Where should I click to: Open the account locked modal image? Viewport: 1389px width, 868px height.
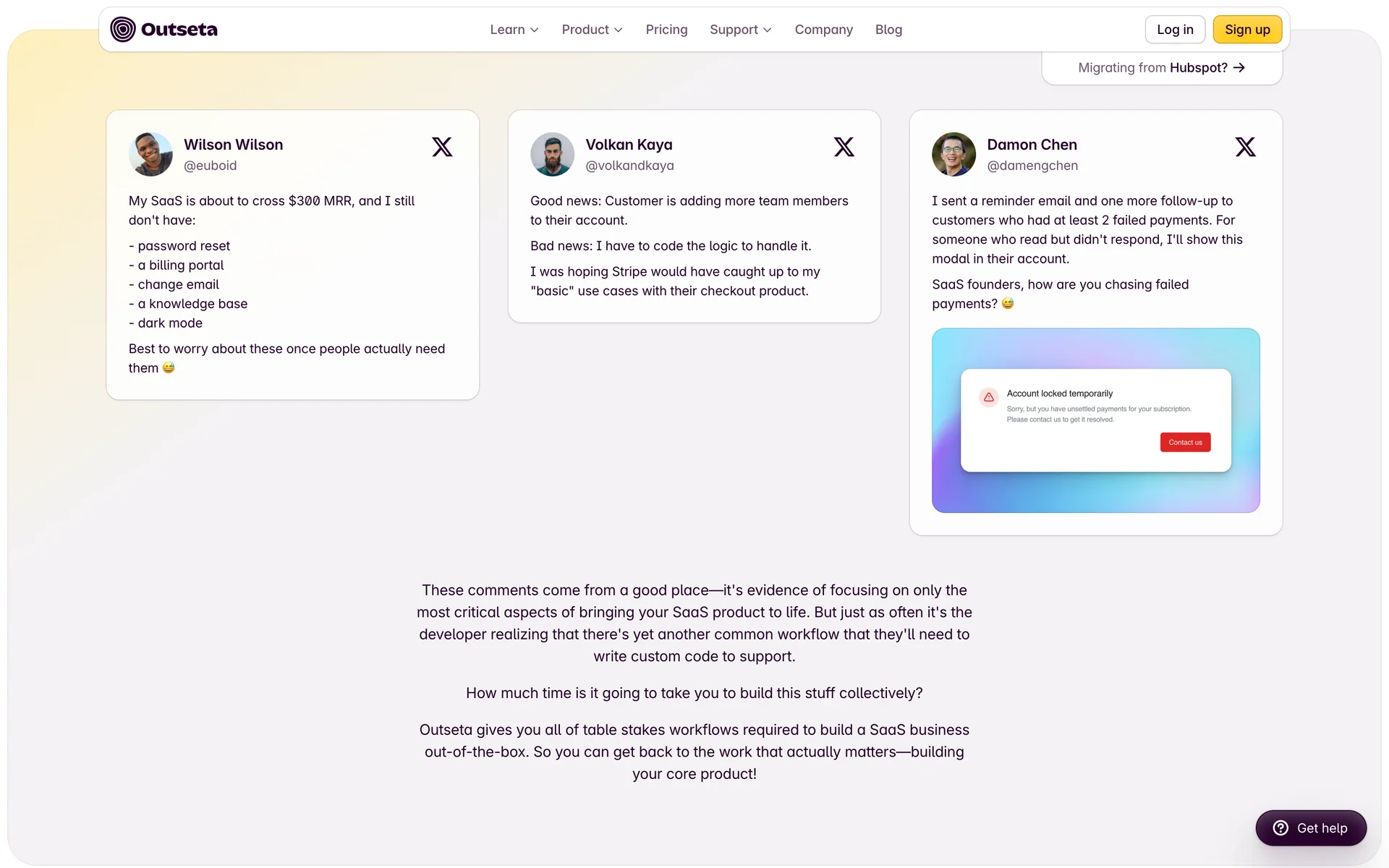tap(1095, 420)
